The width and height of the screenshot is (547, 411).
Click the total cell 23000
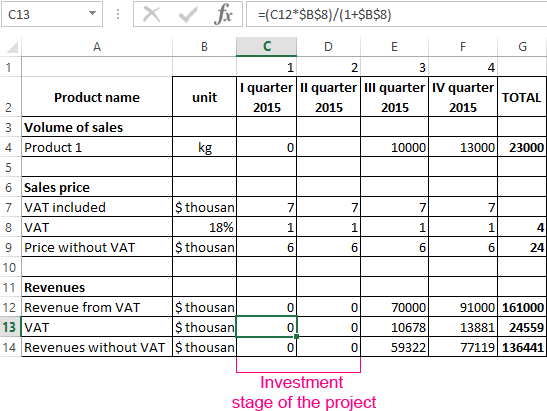click(522, 147)
